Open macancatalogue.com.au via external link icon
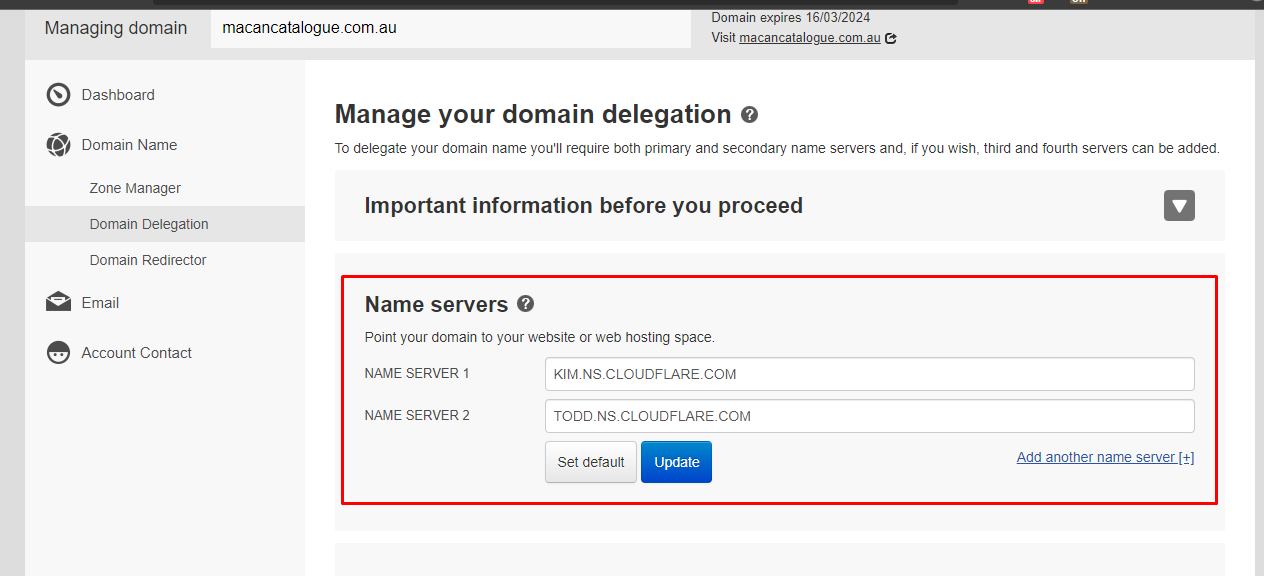Image resolution: width=1264 pixels, height=576 pixels. [x=889, y=37]
